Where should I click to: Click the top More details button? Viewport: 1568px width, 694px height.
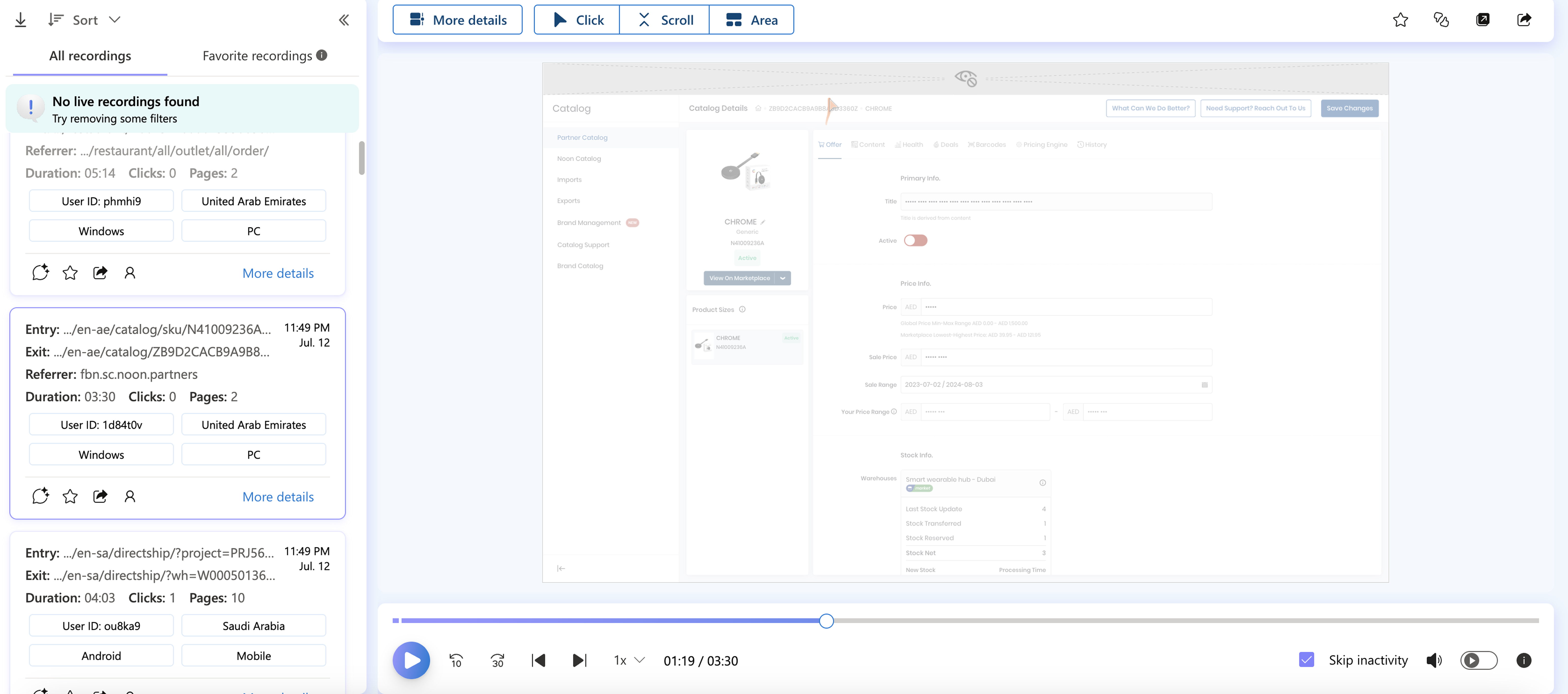[458, 20]
